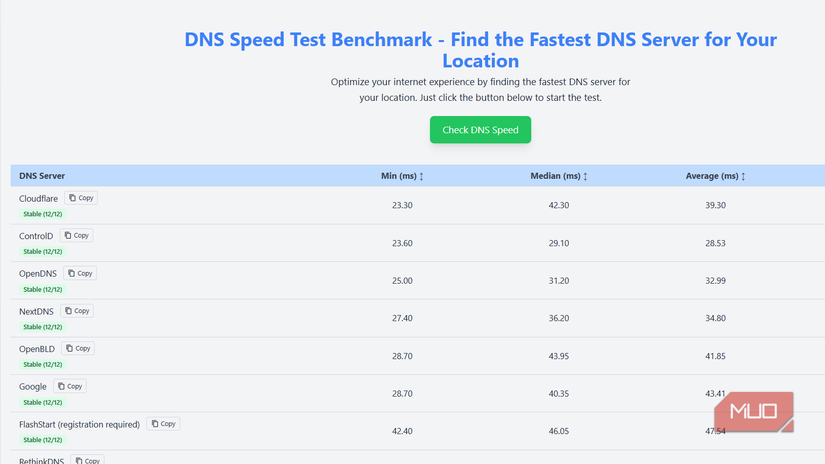The image size is (825, 464).
Task: Start the test with Check DNS Speed
Action: click(480, 130)
